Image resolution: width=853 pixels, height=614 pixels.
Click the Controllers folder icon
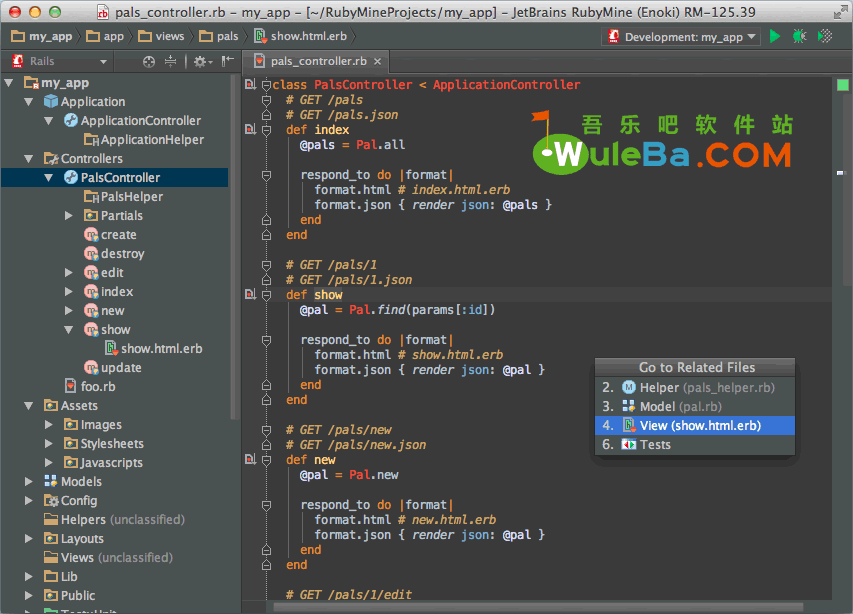pyautogui.click(x=51, y=158)
